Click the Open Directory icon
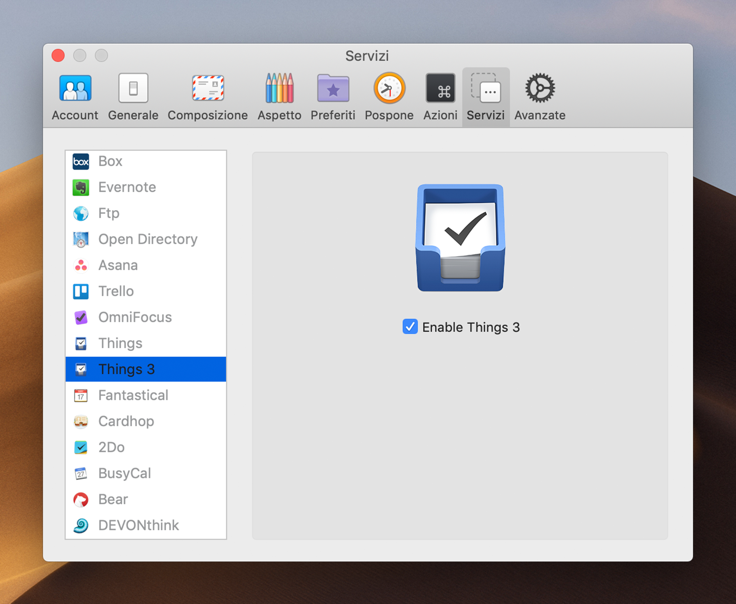This screenshot has width=736, height=604. tap(81, 239)
